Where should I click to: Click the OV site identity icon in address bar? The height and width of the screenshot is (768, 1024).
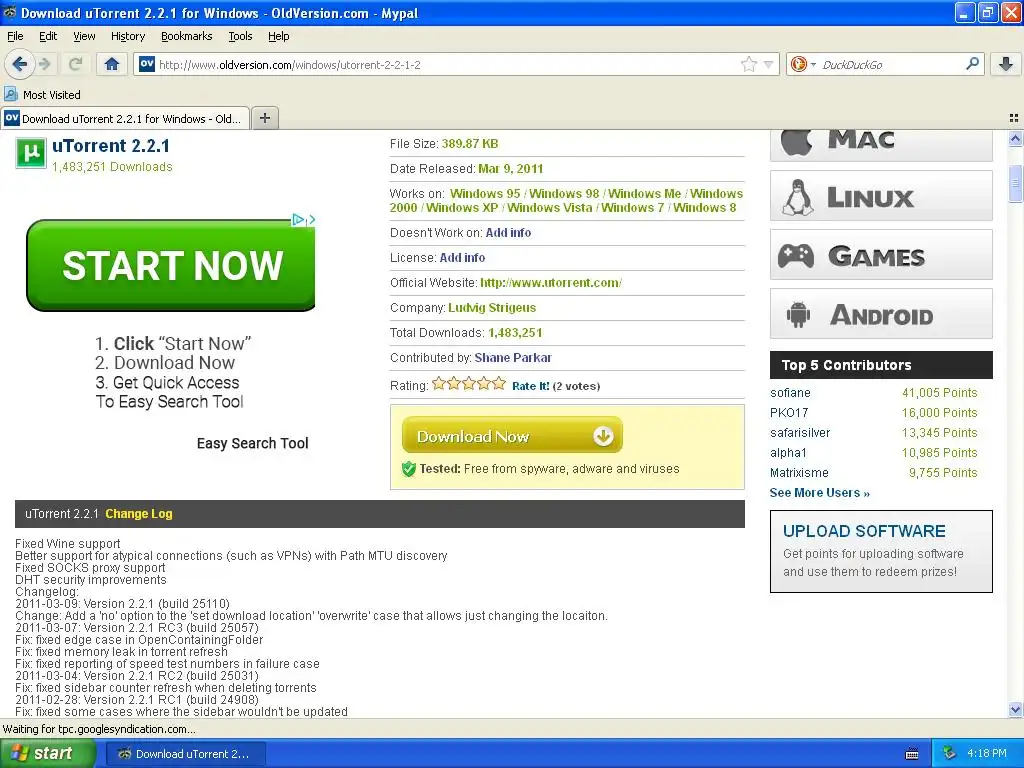tap(147, 64)
